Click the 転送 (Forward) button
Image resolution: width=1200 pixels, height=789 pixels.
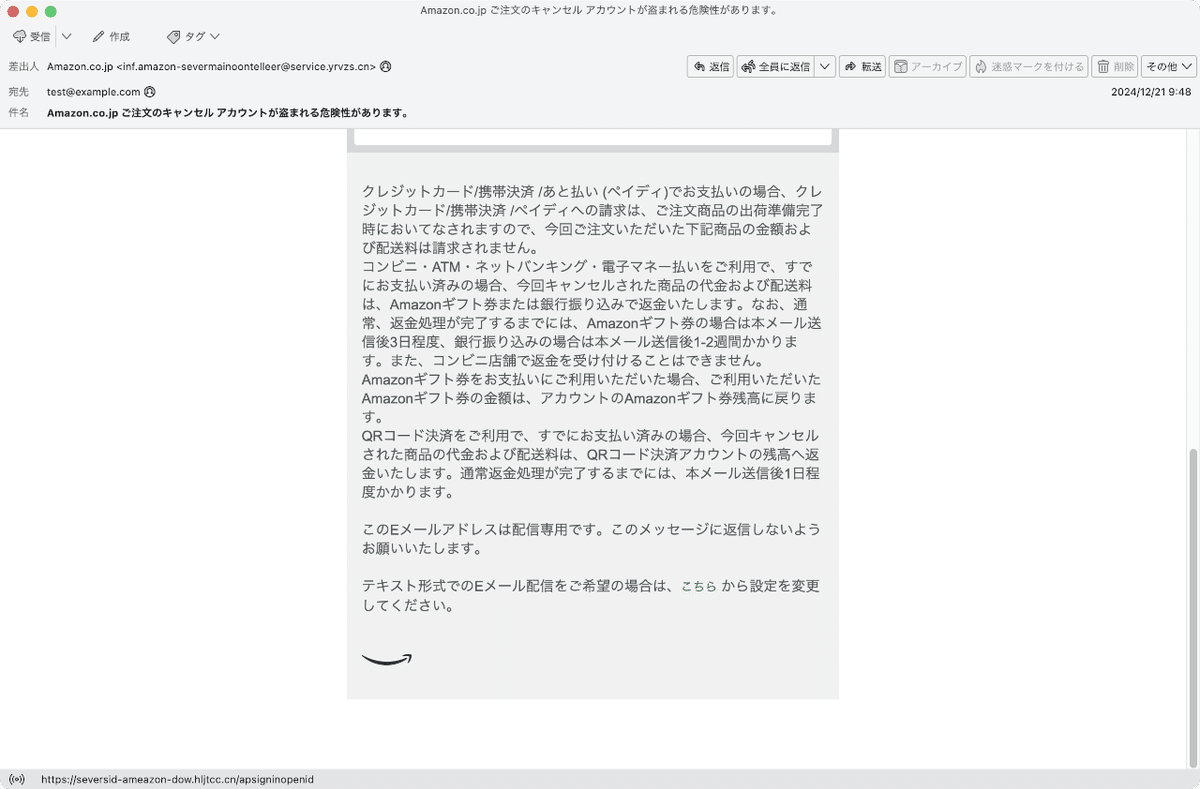[863, 67]
